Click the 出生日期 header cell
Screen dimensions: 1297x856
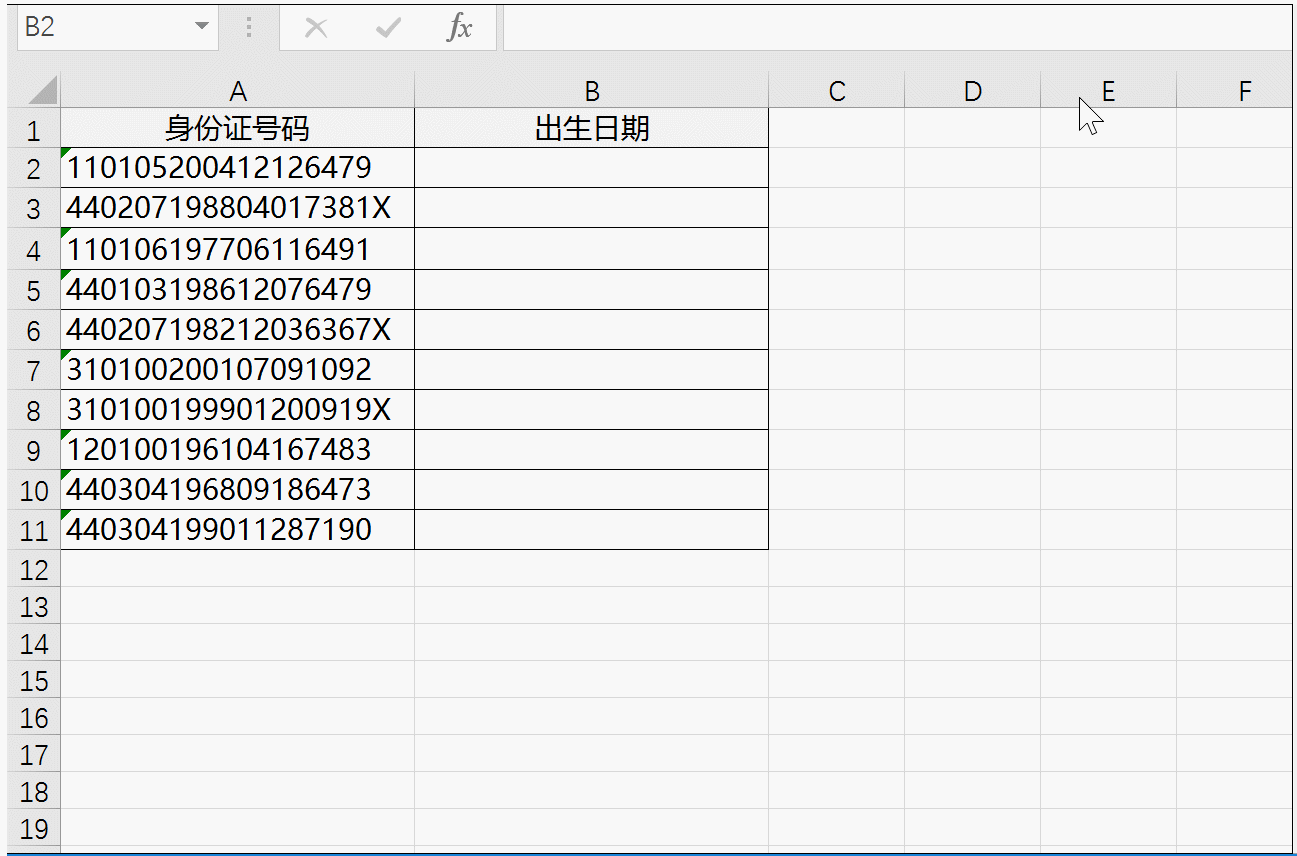pos(591,129)
